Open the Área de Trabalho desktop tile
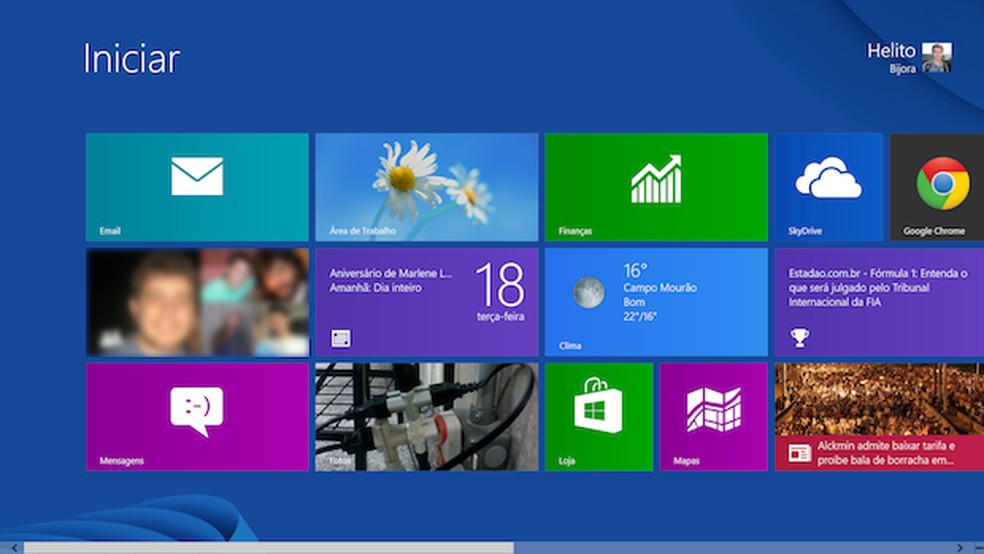The image size is (984, 554). click(x=426, y=187)
